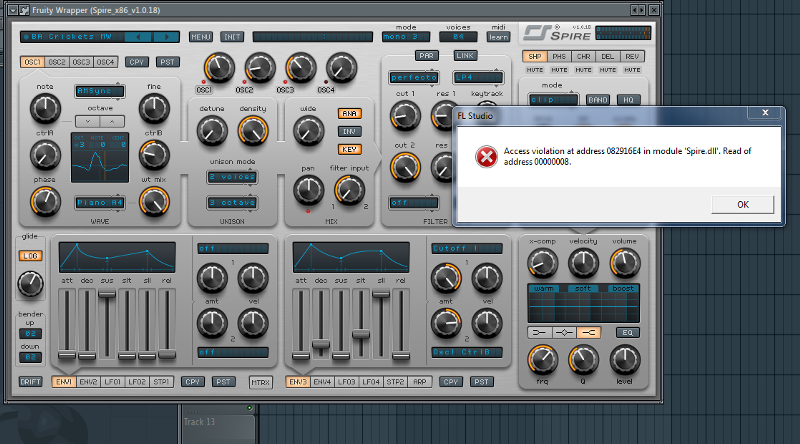Click the midi learn button
The width and height of the screenshot is (800, 444).
[x=498, y=37]
